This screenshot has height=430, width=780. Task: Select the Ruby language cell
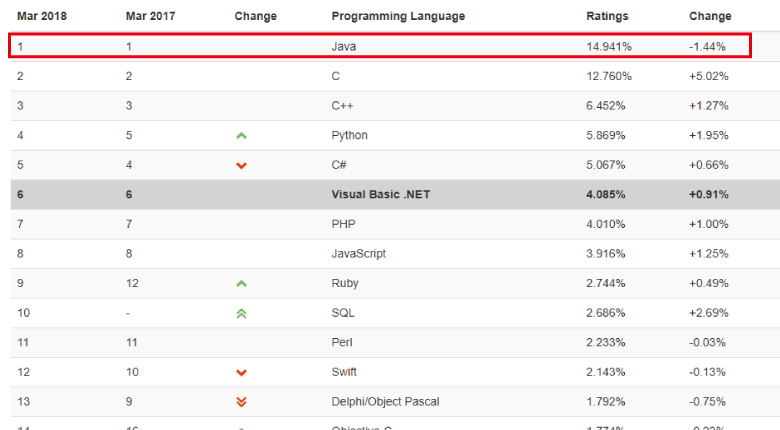345,283
